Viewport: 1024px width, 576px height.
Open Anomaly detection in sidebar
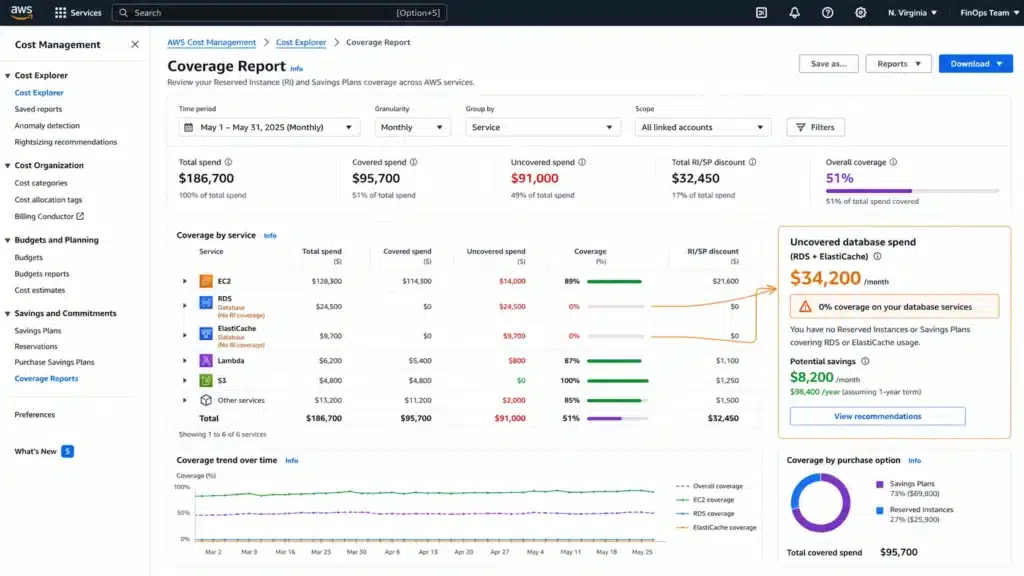[x=47, y=125]
